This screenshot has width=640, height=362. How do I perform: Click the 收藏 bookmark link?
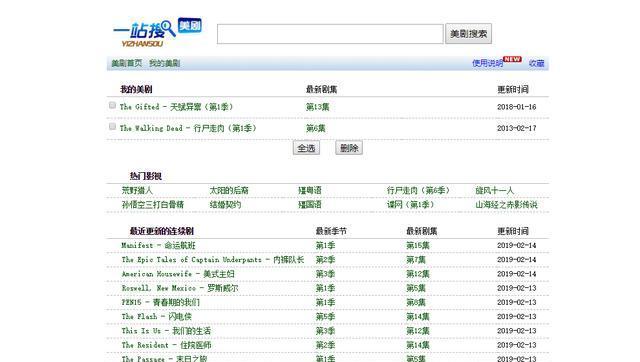(536, 63)
